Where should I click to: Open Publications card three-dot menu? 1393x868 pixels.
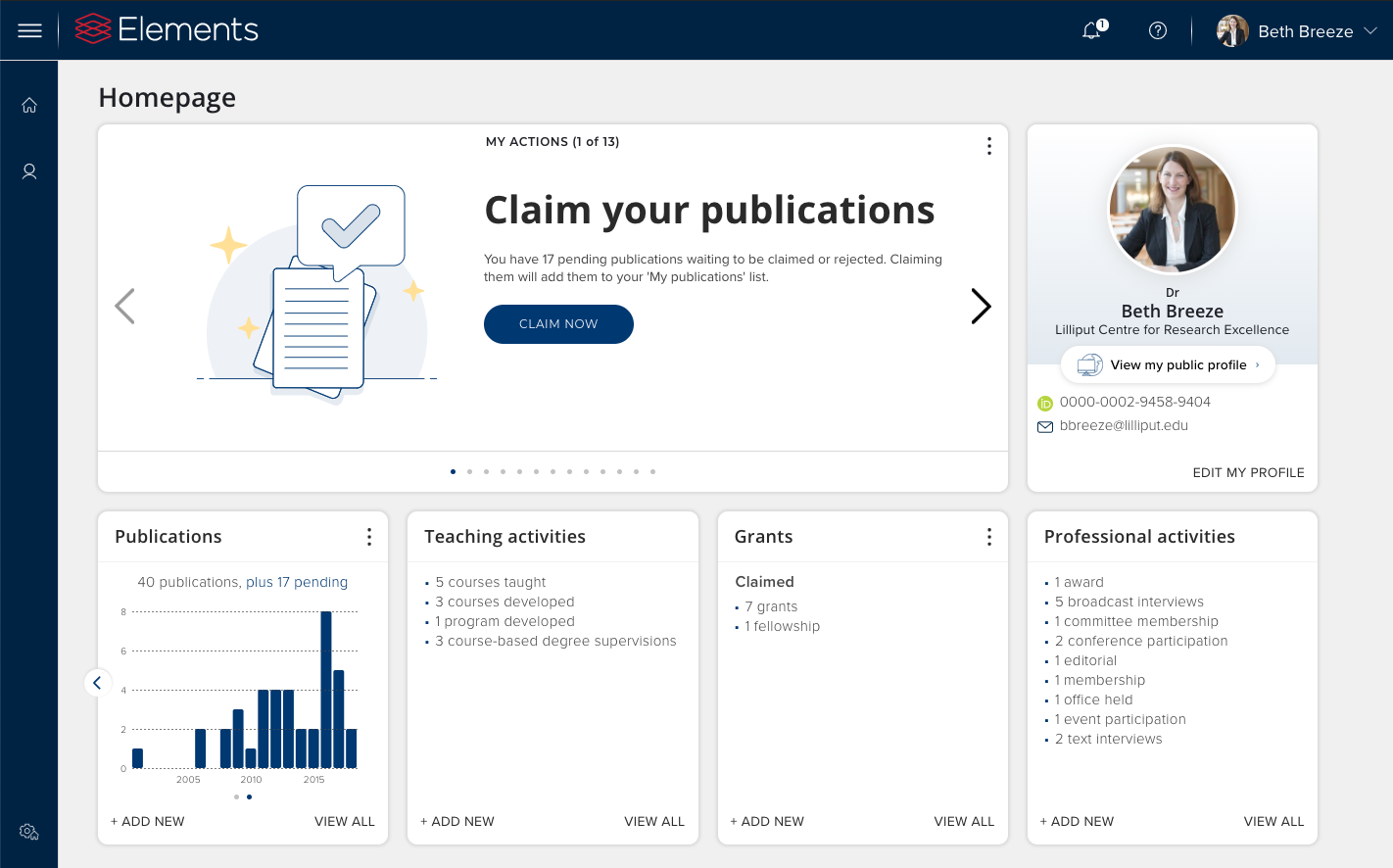(x=368, y=537)
